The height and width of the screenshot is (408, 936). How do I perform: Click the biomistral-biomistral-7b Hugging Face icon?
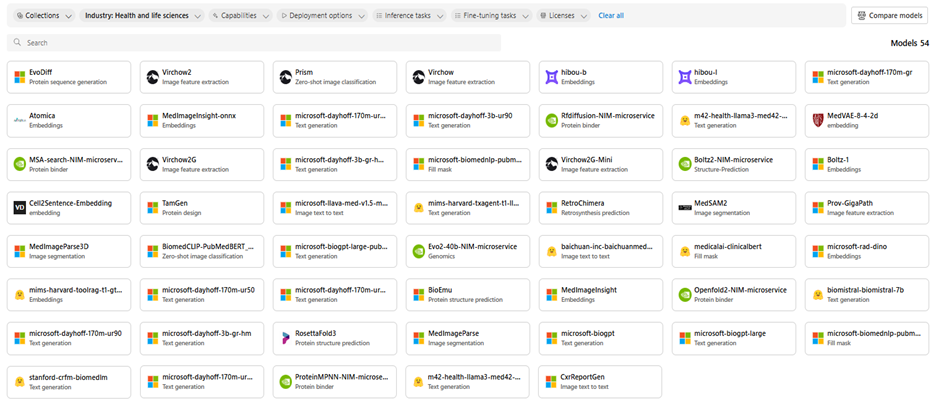point(818,295)
